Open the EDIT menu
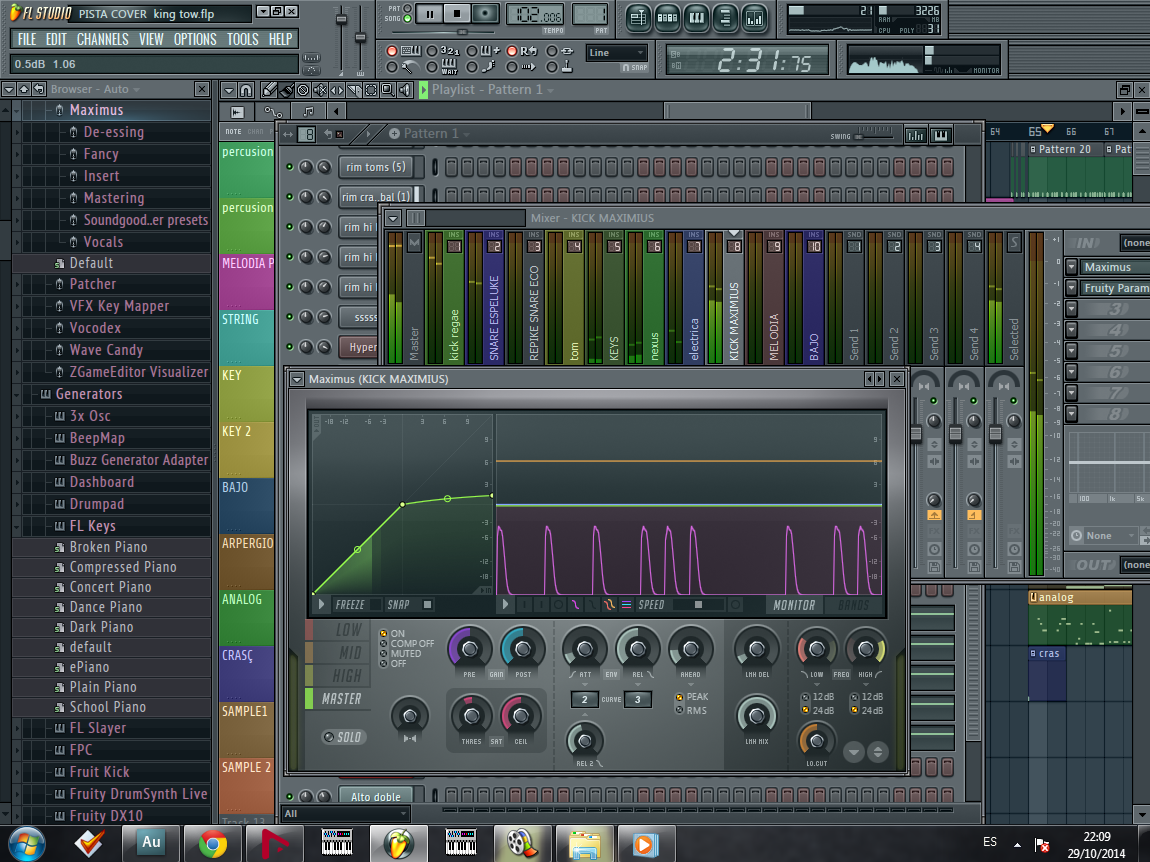This screenshot has height=862, width=1150. (56, 40)
